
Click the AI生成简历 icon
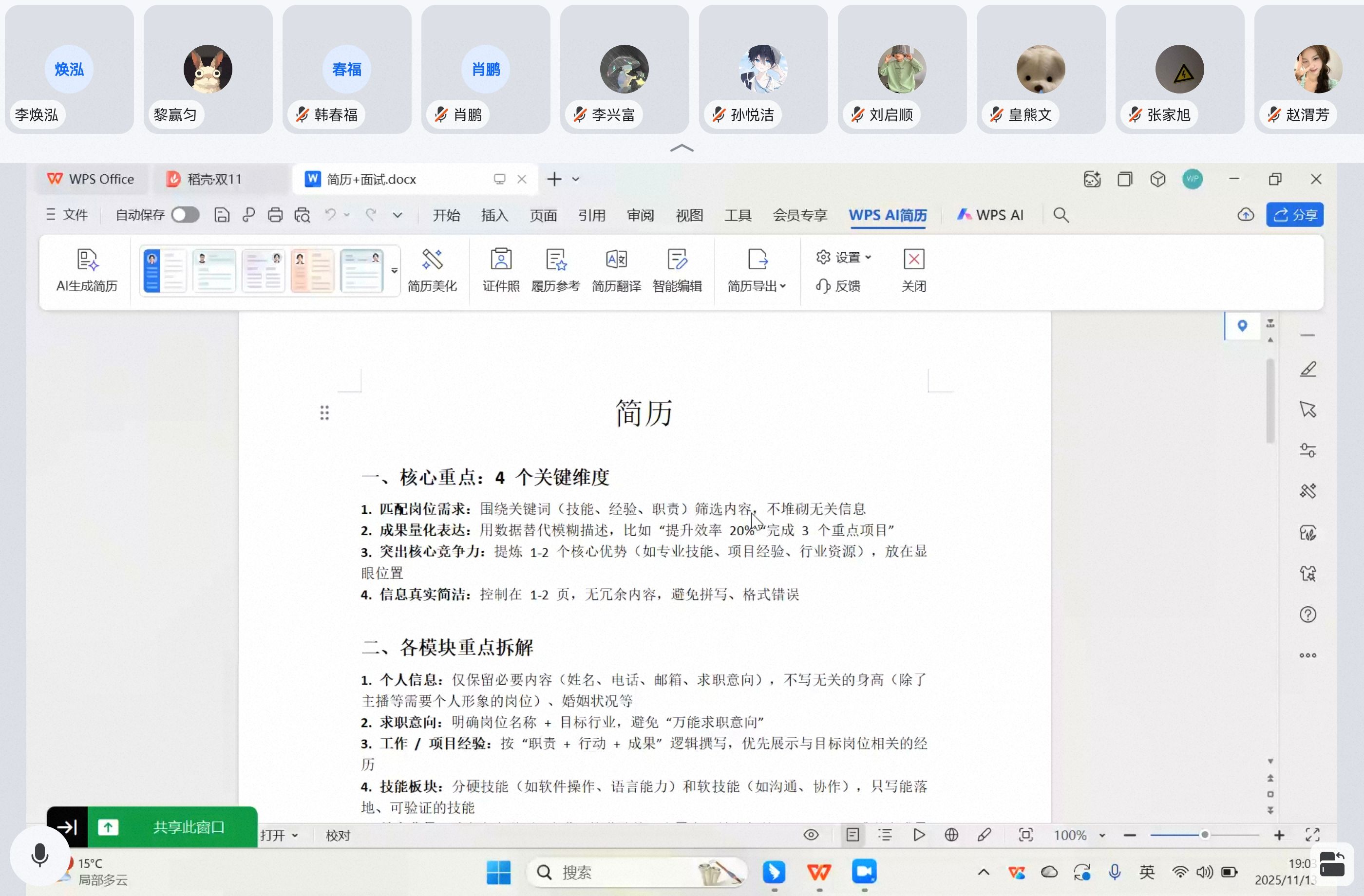[x=87, y=260]
